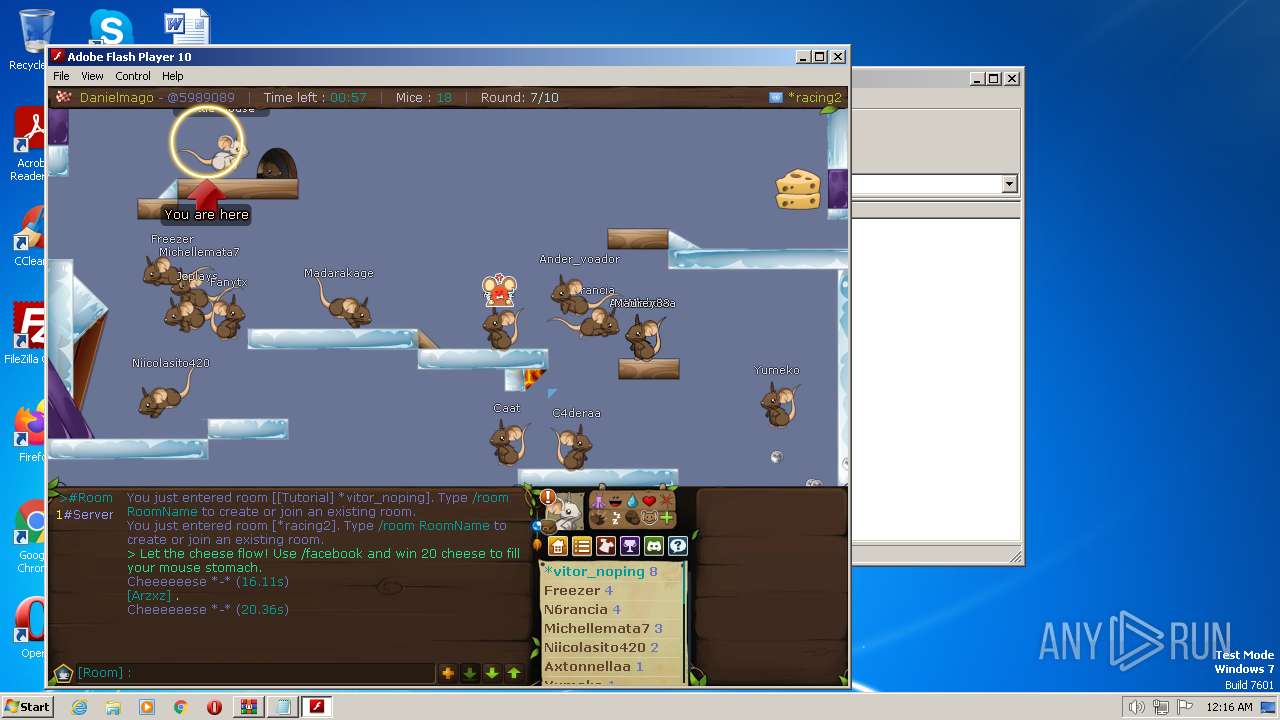
Task: Open the shop shirt icon
Action: [x=606, y=546]
